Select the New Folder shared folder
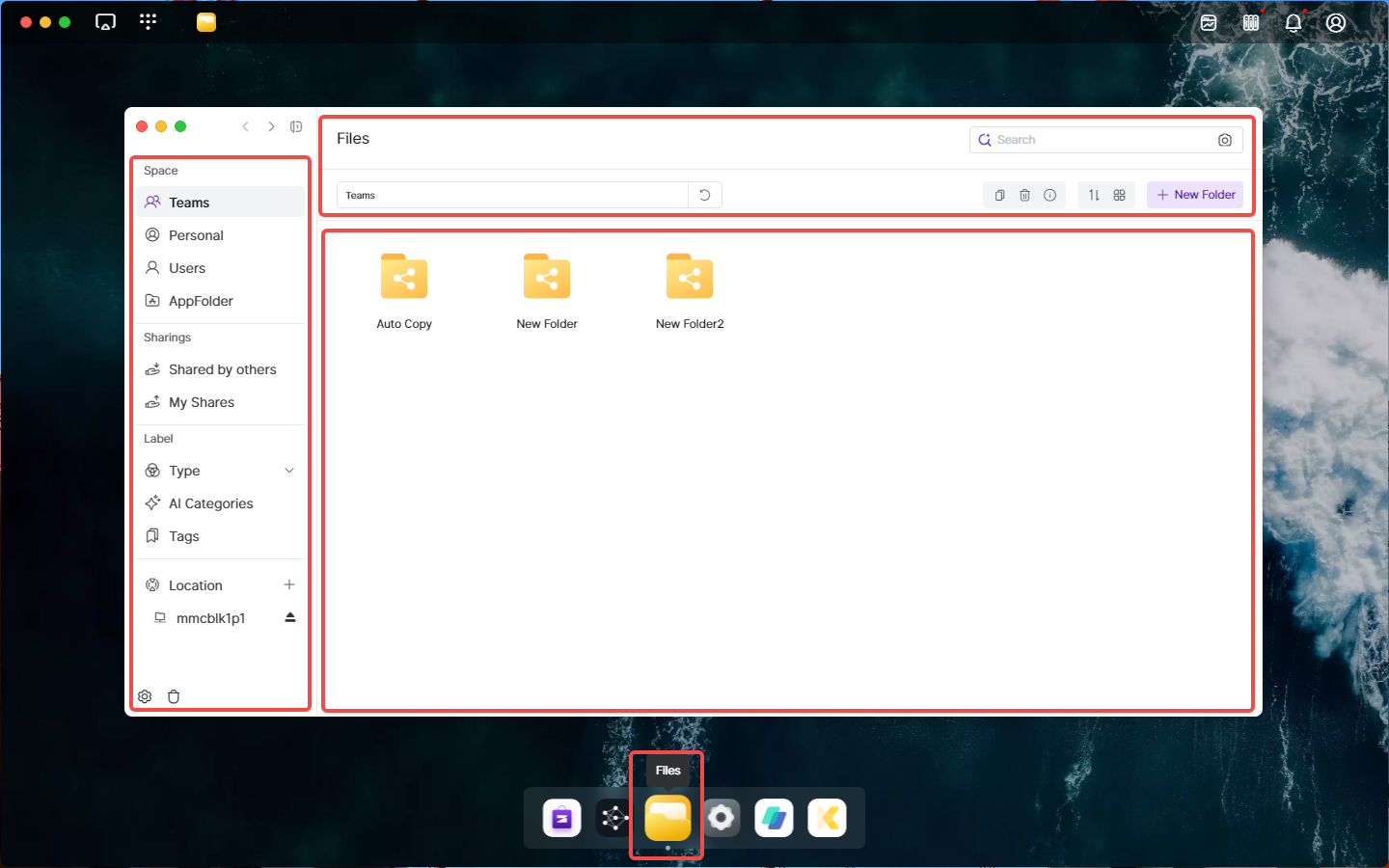This screenshot has height=868, width=1389. 547,291
